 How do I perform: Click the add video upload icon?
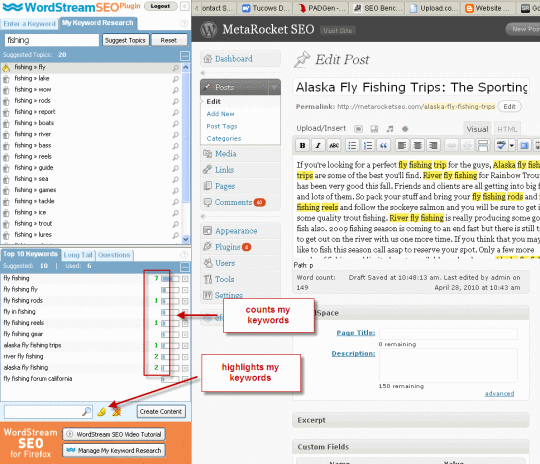(x=374, y=129)
